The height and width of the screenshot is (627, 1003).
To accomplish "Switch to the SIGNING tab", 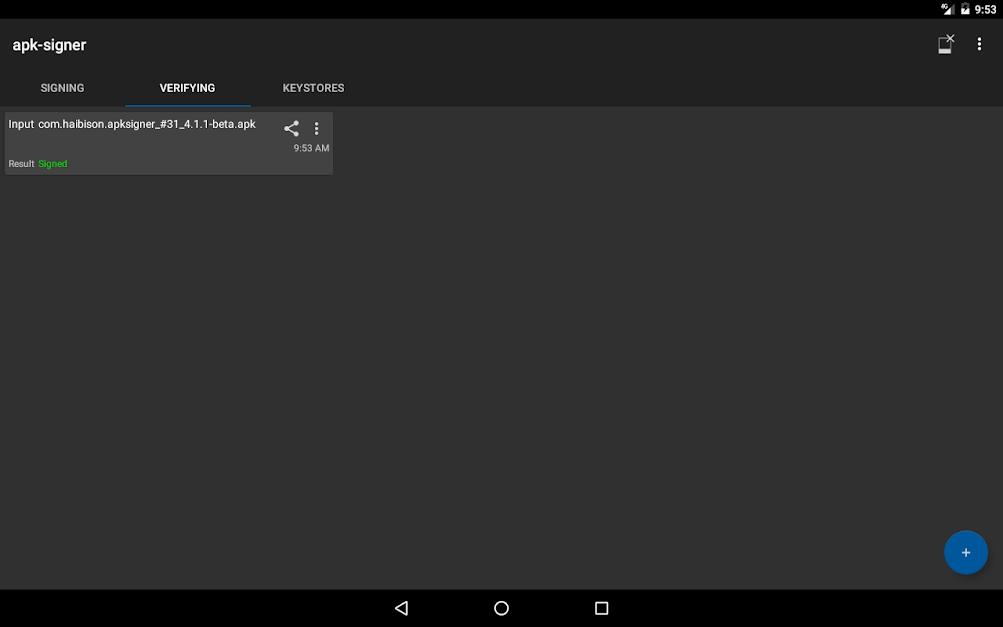I will tap(62, 88).
